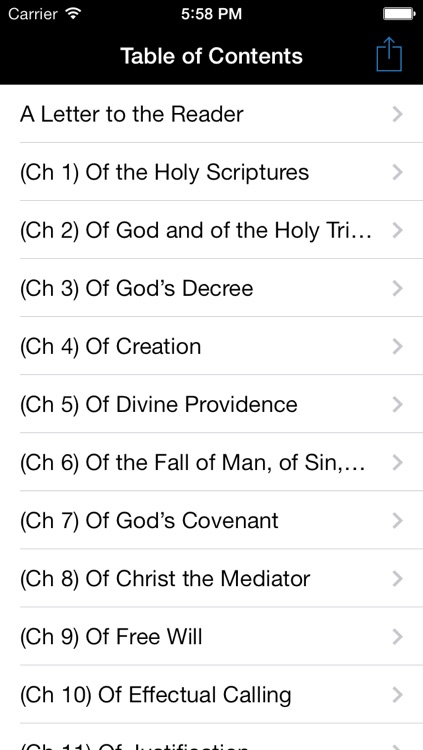Open Ch 6 Of the Fall of Man
Image resolution: width=423 pixels, height=750 pixels.
(212, 463)
